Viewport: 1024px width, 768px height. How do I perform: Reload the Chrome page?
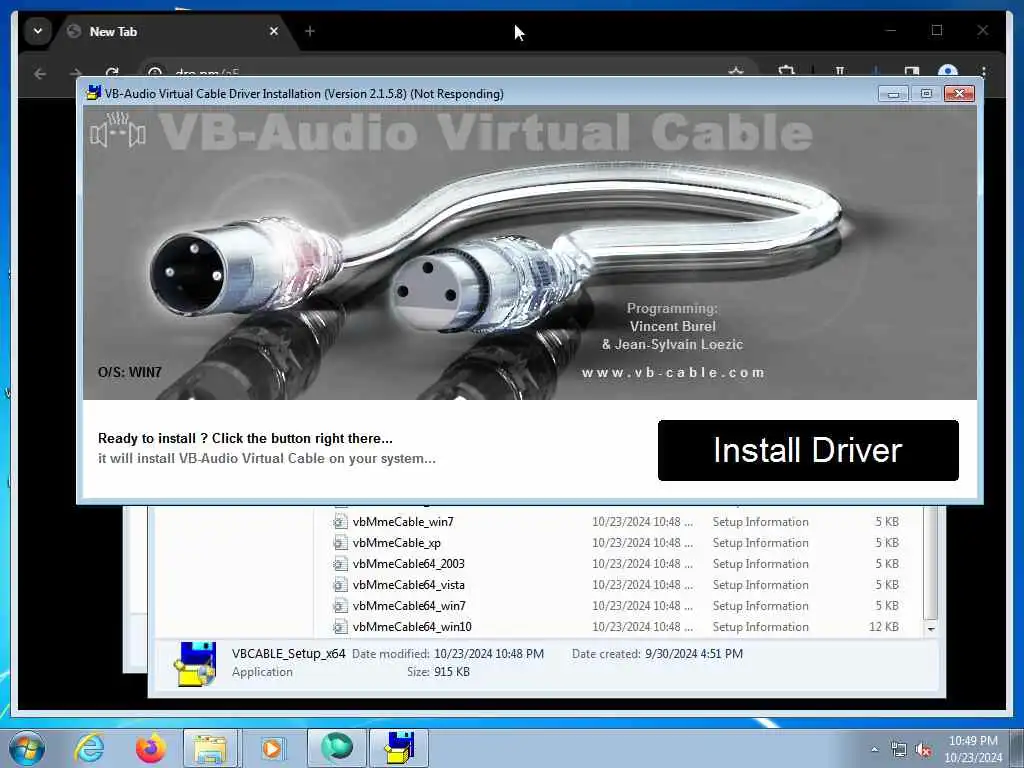112,73
